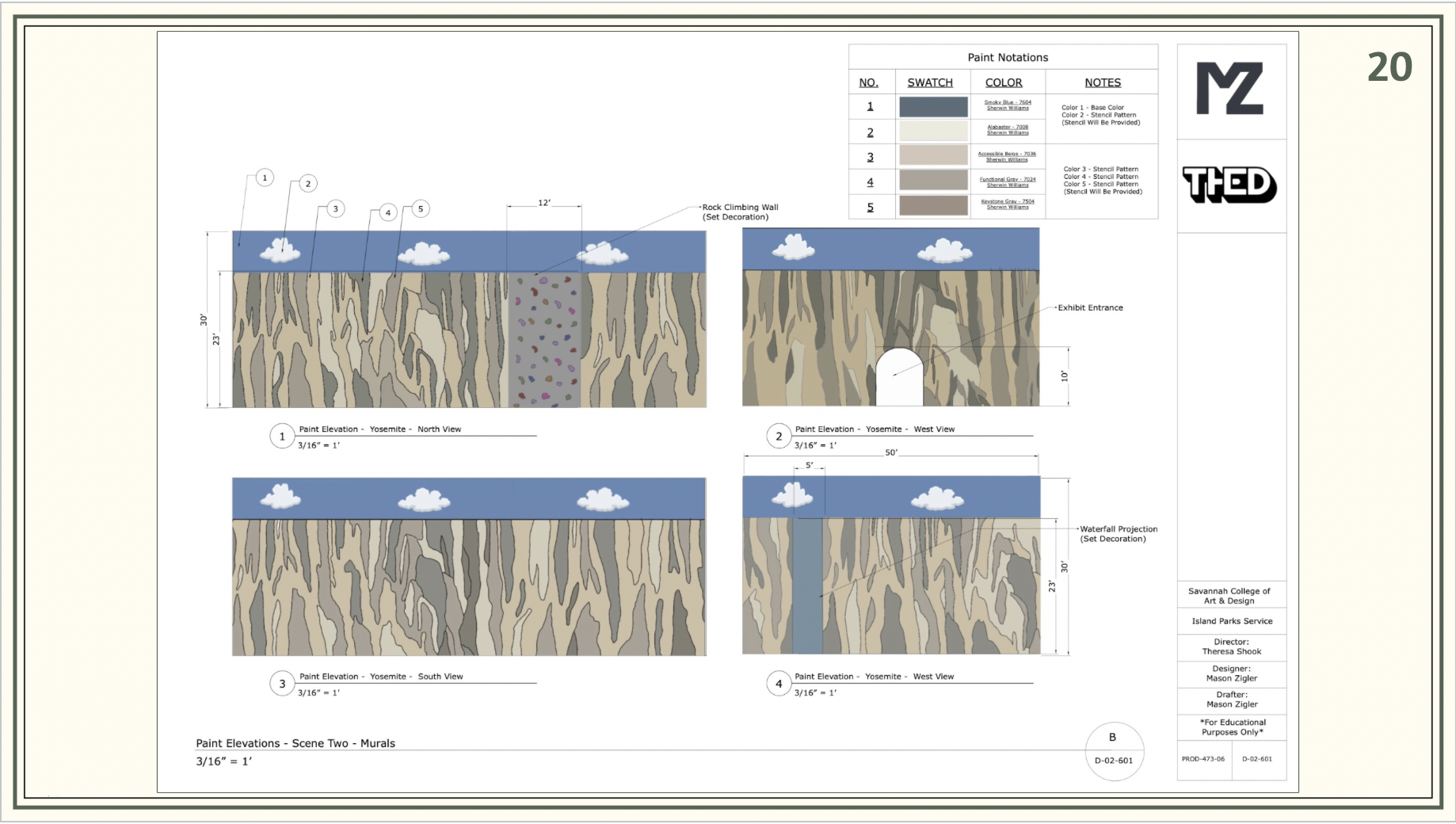Click the "50'" width dimension
This screenshot has width=1456, height=824.
click(x=891, y=452)
